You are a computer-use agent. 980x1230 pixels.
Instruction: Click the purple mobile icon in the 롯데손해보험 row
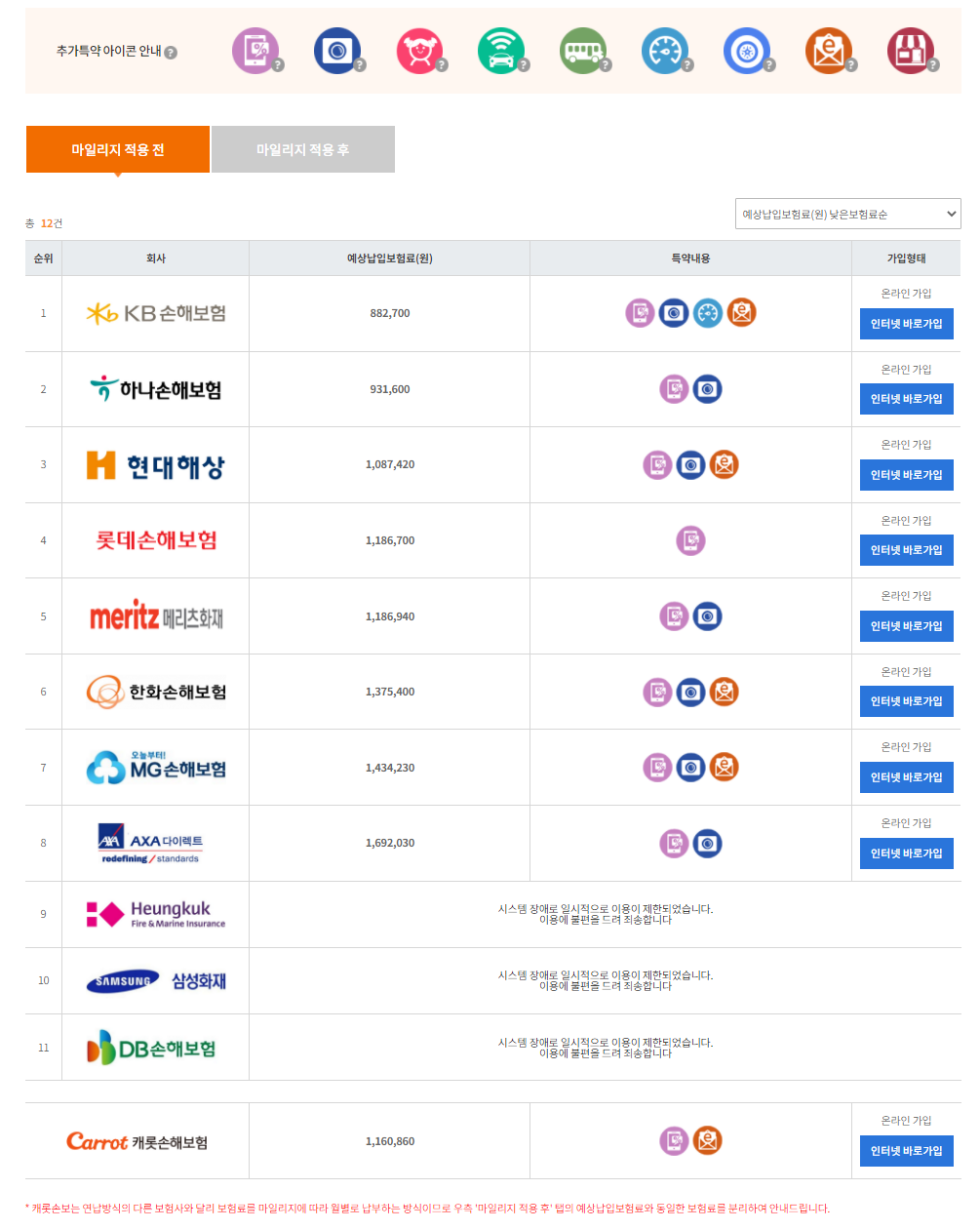point(690,540)
